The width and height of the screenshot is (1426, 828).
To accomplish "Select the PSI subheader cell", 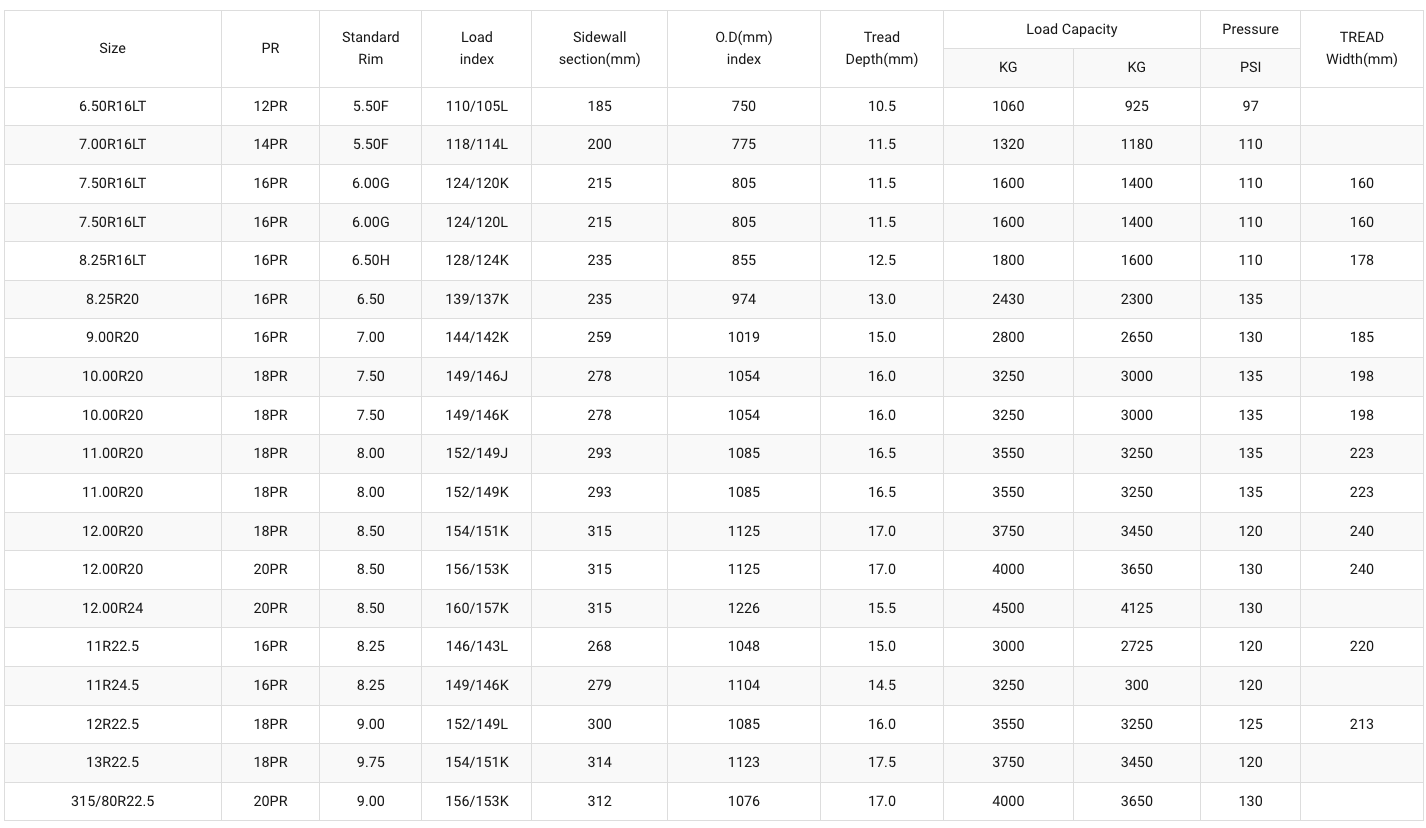I will tap(1250, 67).
